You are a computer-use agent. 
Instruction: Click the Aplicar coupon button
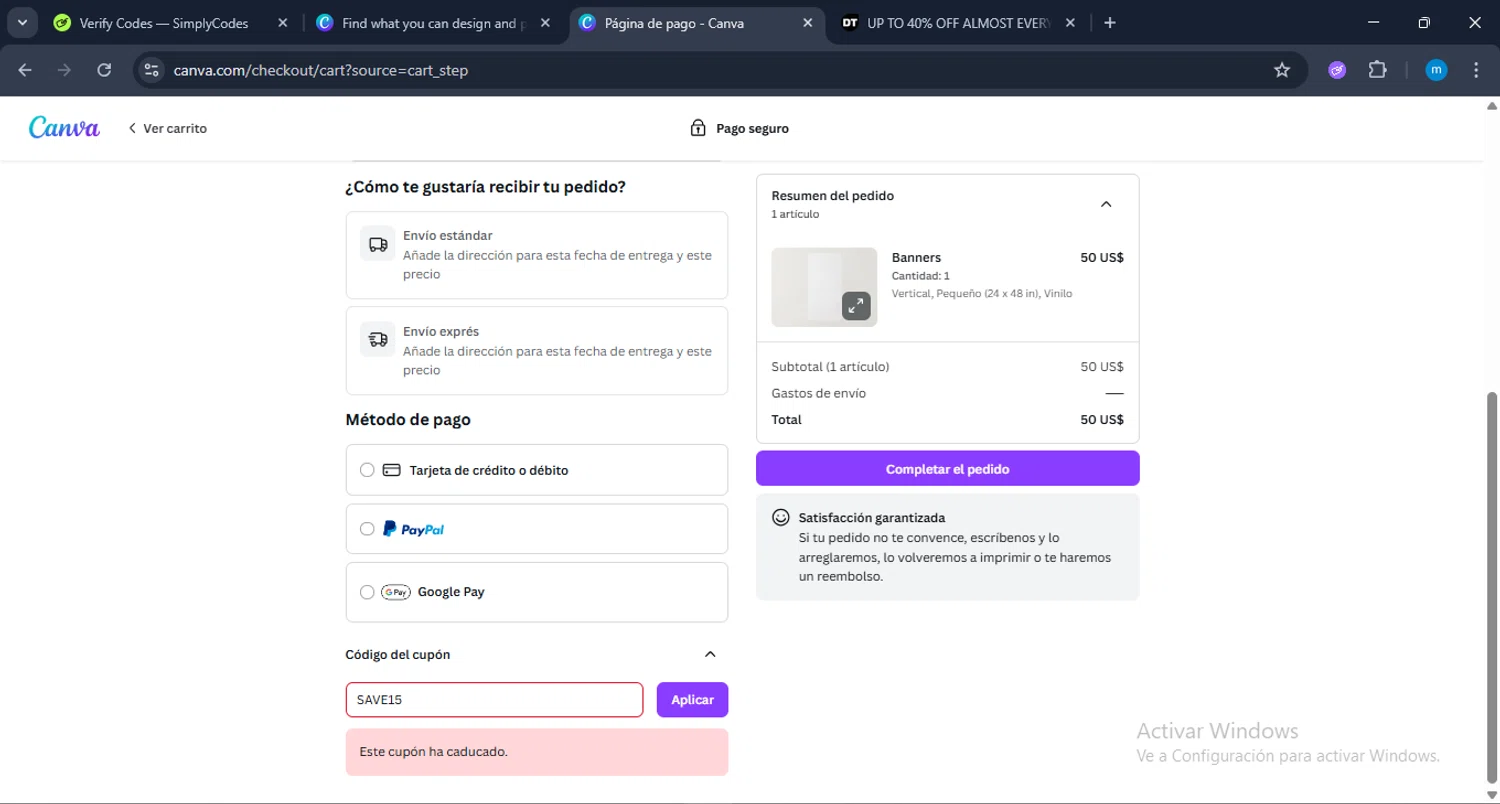point(692,700)
